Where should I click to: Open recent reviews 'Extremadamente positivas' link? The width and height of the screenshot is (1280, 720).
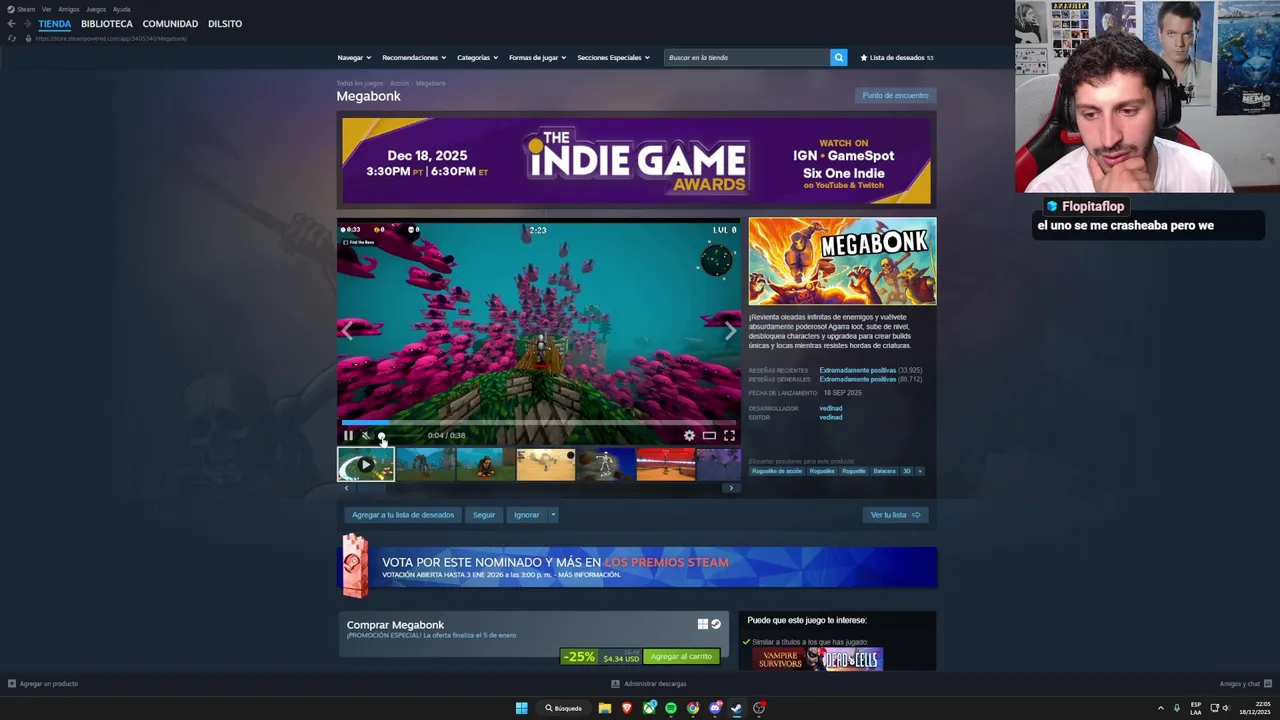(858, 370)
